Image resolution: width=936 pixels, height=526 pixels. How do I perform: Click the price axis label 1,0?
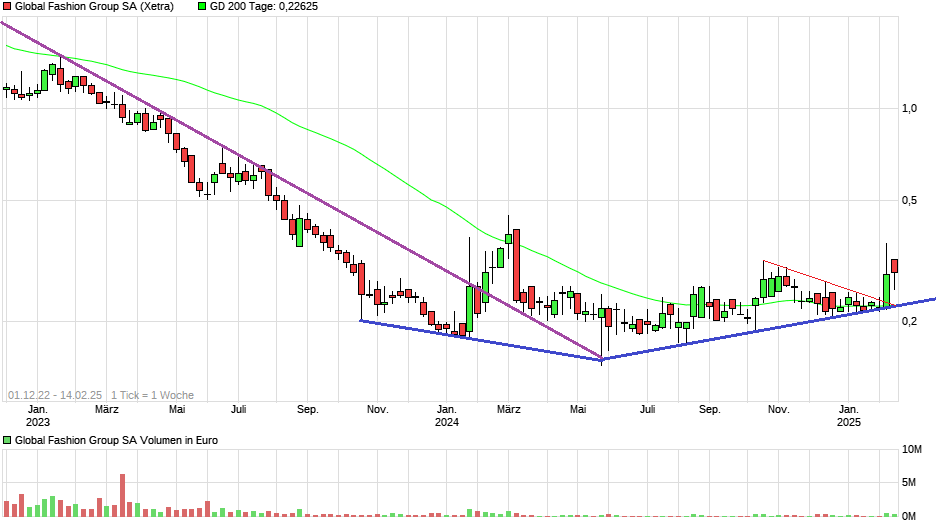click(909, 108)
